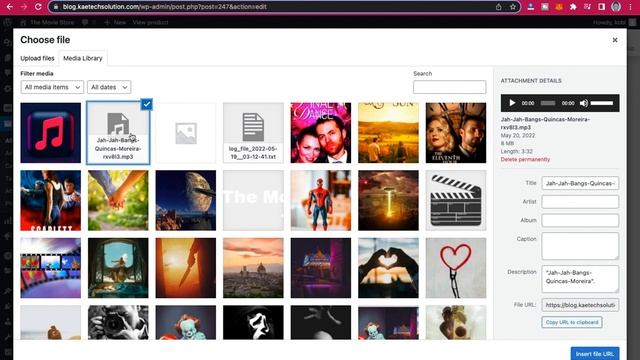Click the Description text area

580,279
